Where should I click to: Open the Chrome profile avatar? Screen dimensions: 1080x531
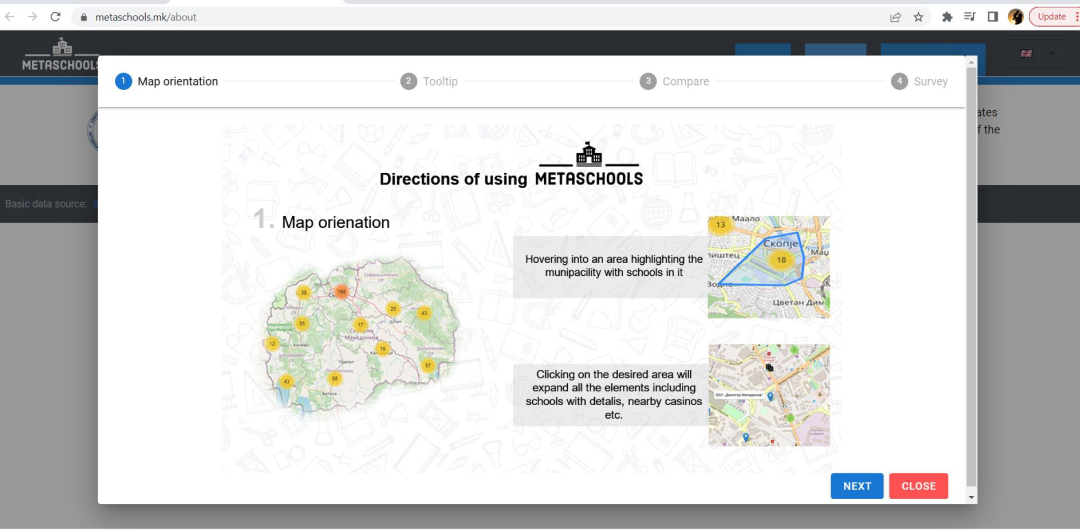[1015, 17]
